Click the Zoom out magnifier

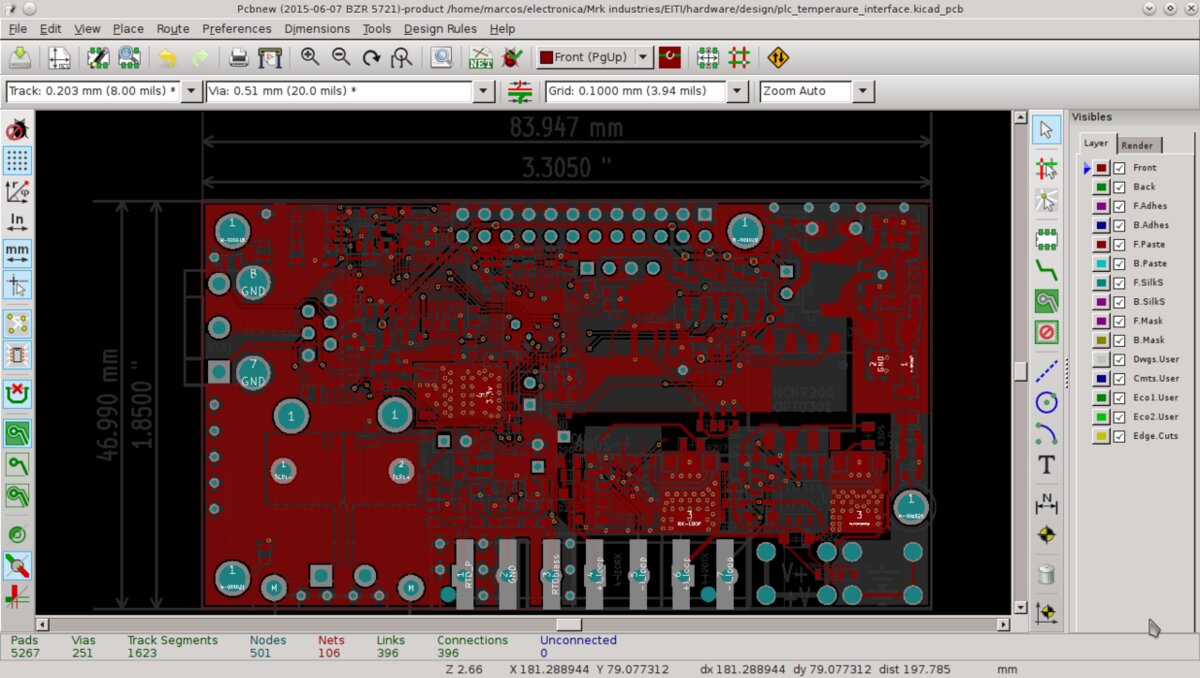(341, 57)
